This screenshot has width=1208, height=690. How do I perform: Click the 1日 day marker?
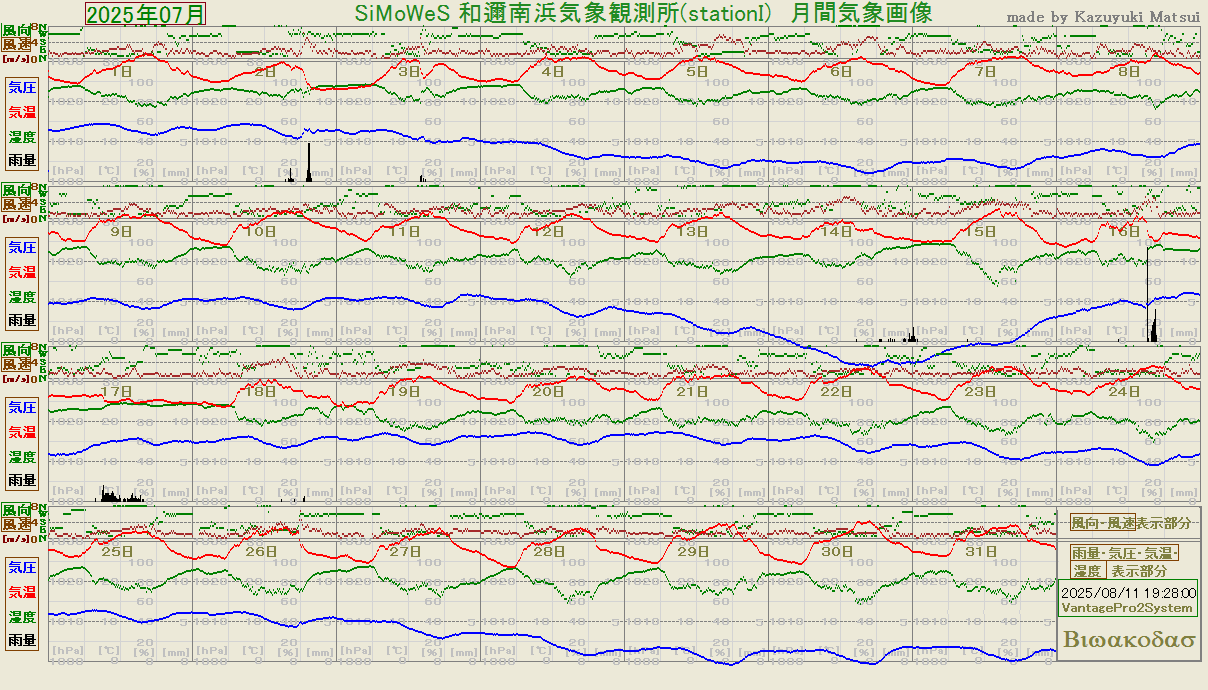click(121, 71)
